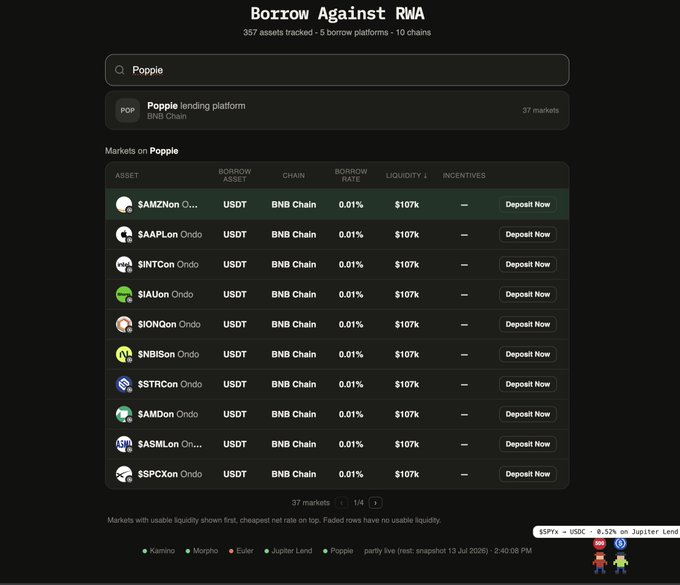
Task: Click the $INTCon Intel token icon
Action: (124, 264)
